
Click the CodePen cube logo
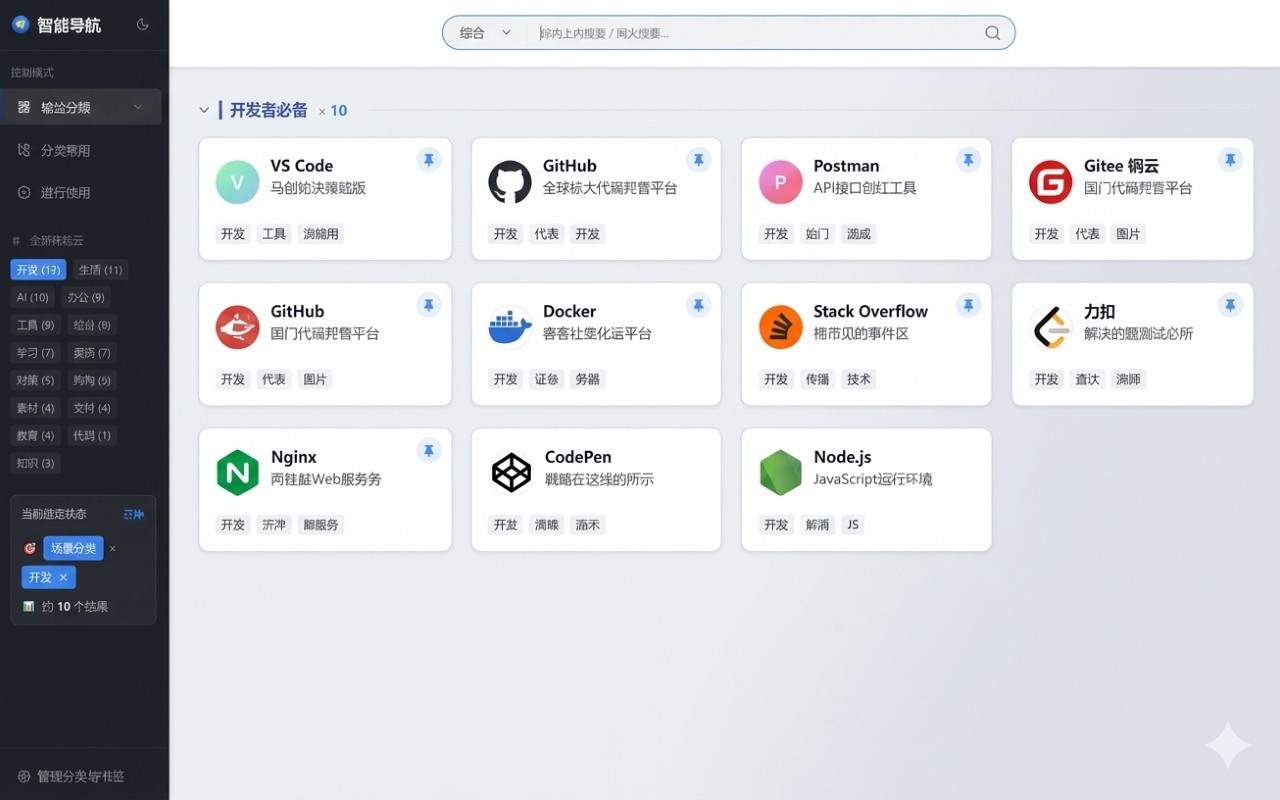(x=511, y=473)
